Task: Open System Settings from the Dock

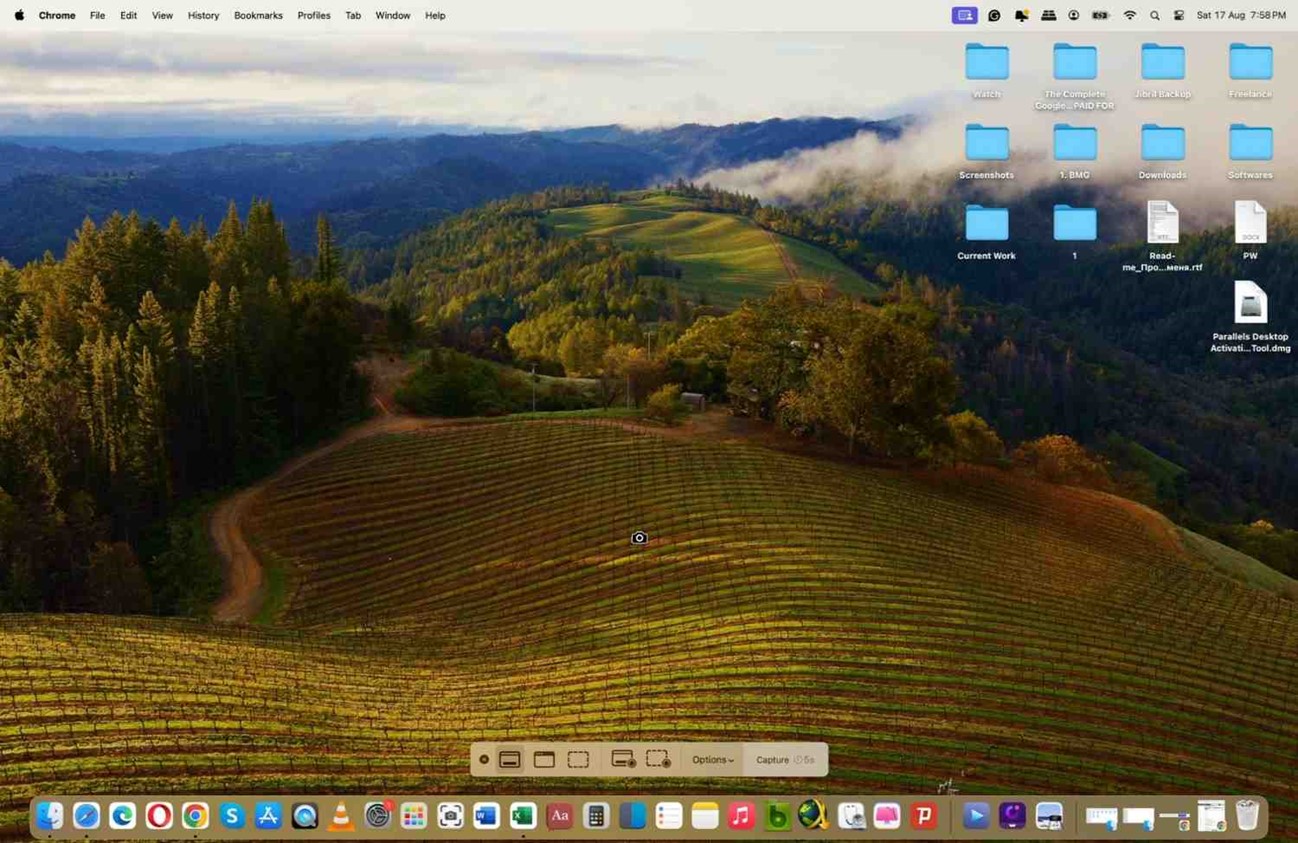Action: [x=378, y=816]
